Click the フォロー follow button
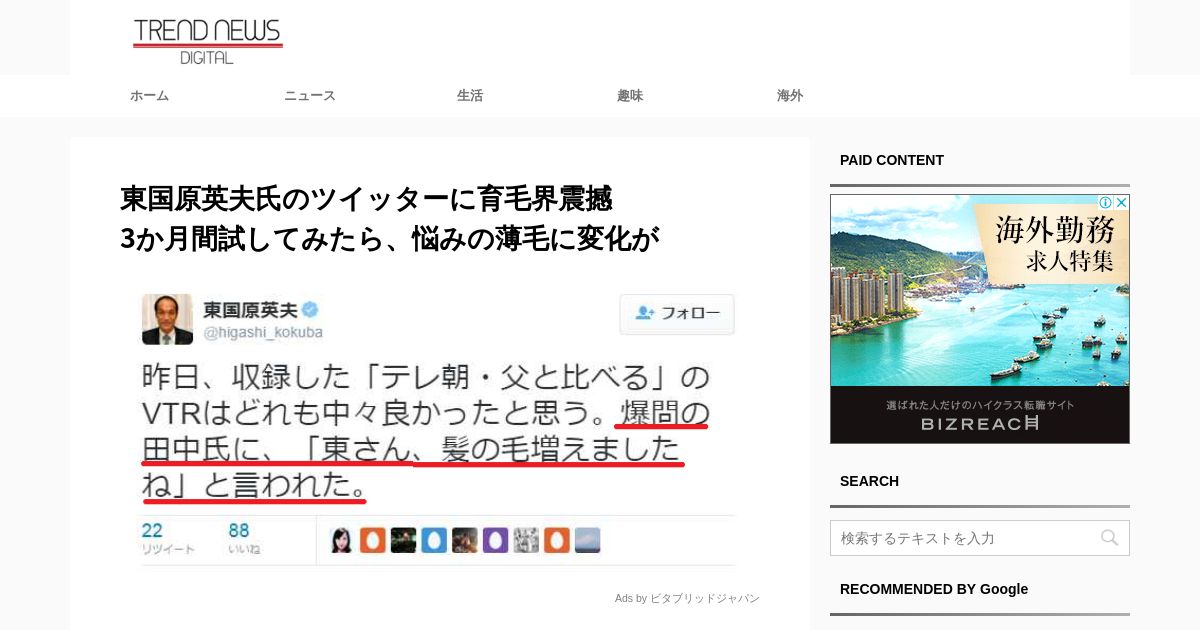 [677, 314]
